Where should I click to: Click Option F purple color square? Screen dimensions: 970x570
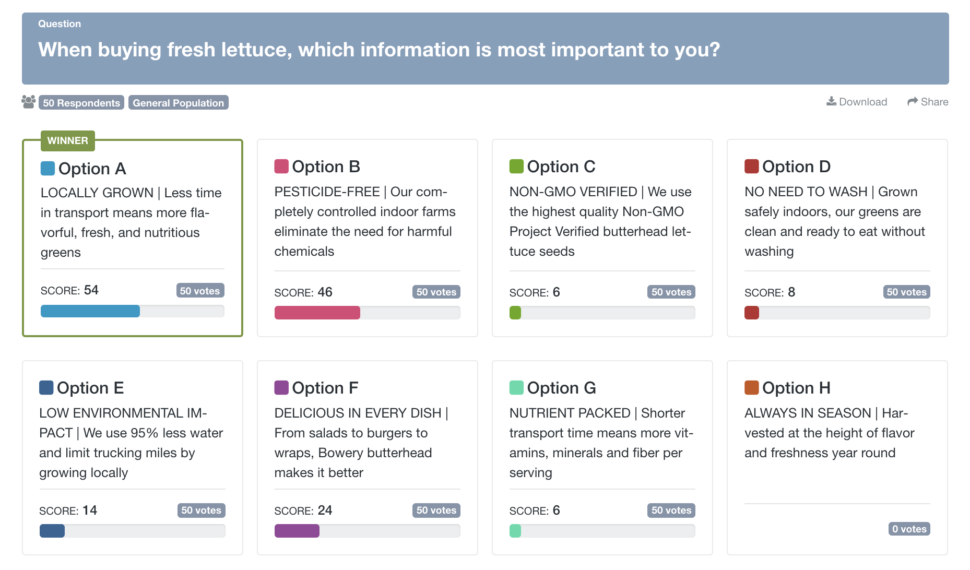point(281,388)
